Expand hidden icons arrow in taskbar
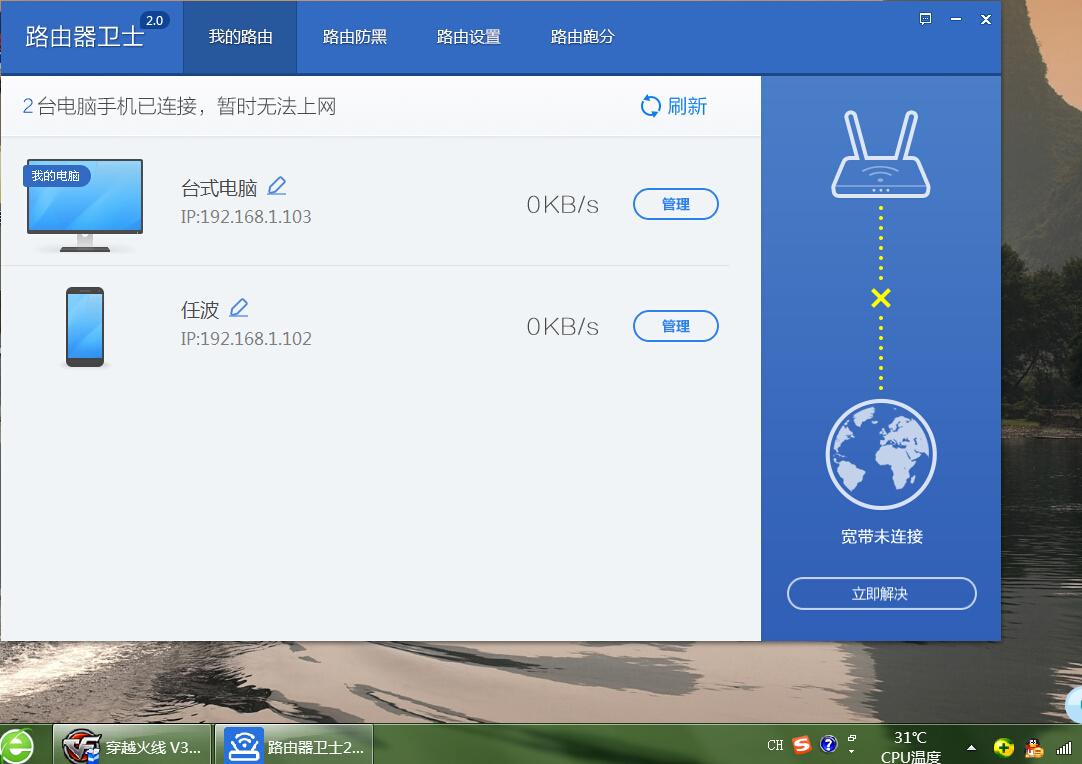Image resolution: width=1082 pixels, height=764 pixels. click(x=969, y=745)
